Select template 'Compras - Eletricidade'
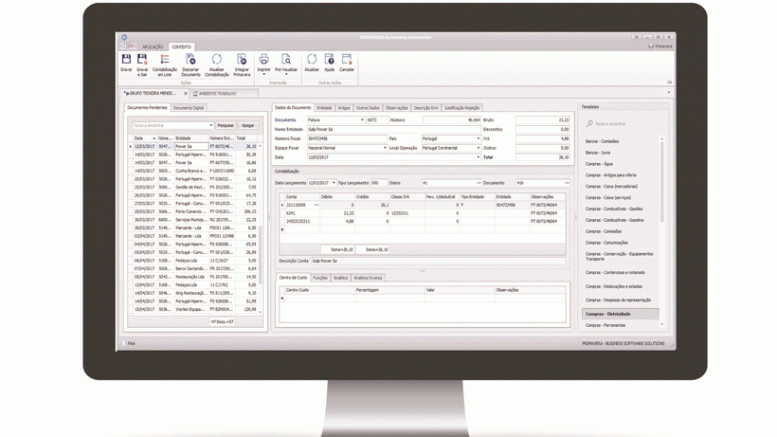Viewport: 777px width, 437px height. [x=620, y=314]
